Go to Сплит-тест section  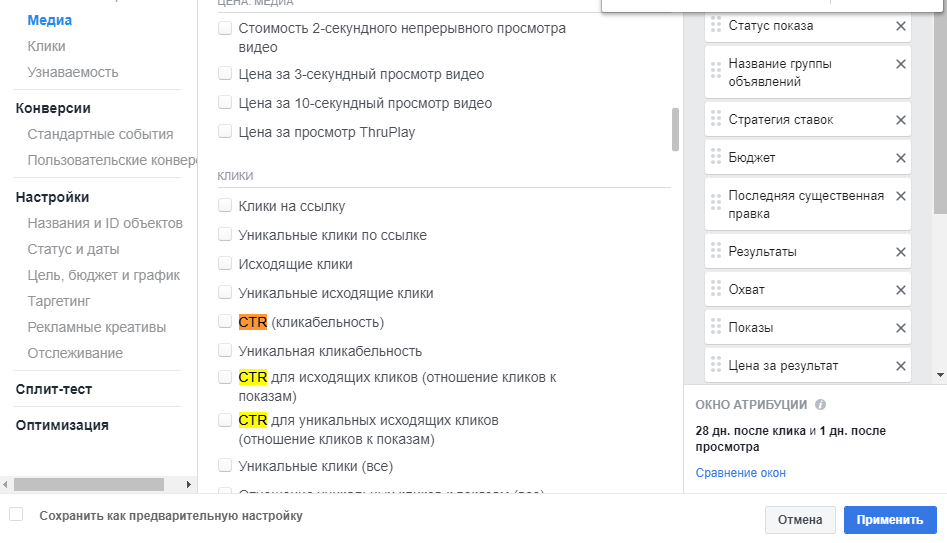tap(53, 389)
